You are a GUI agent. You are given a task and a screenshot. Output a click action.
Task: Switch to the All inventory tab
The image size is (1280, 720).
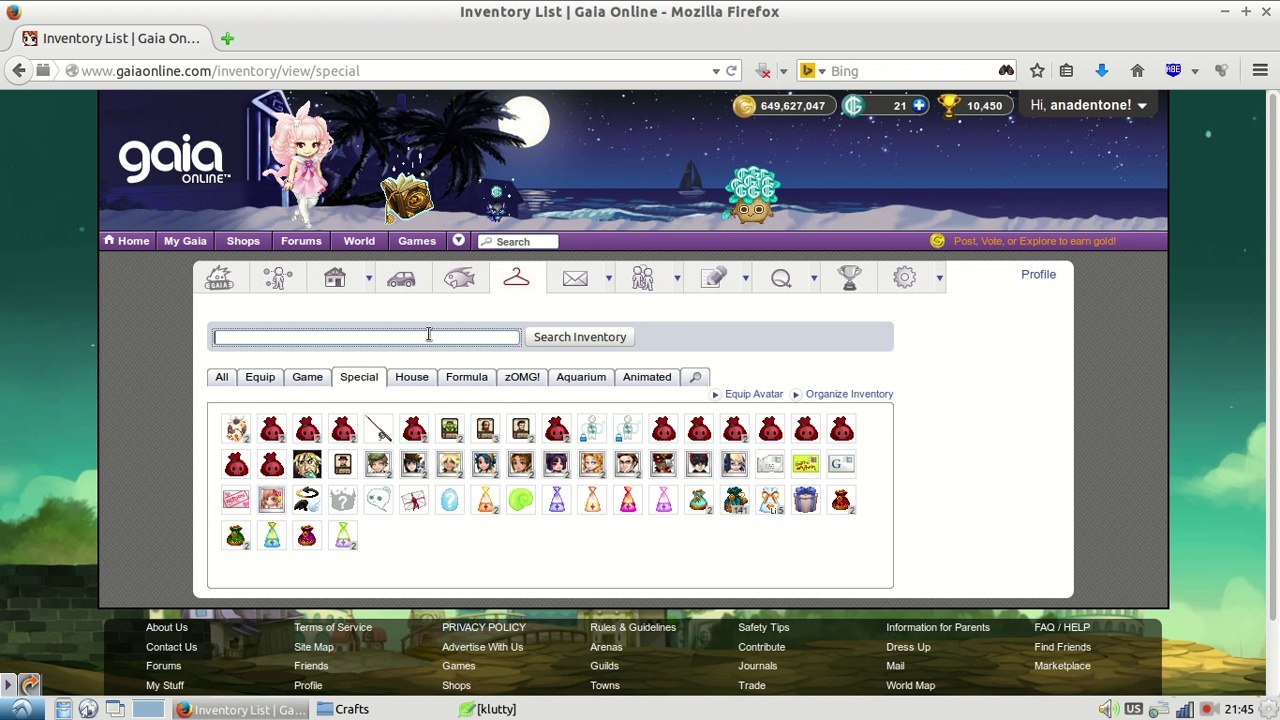pos(222,377)
